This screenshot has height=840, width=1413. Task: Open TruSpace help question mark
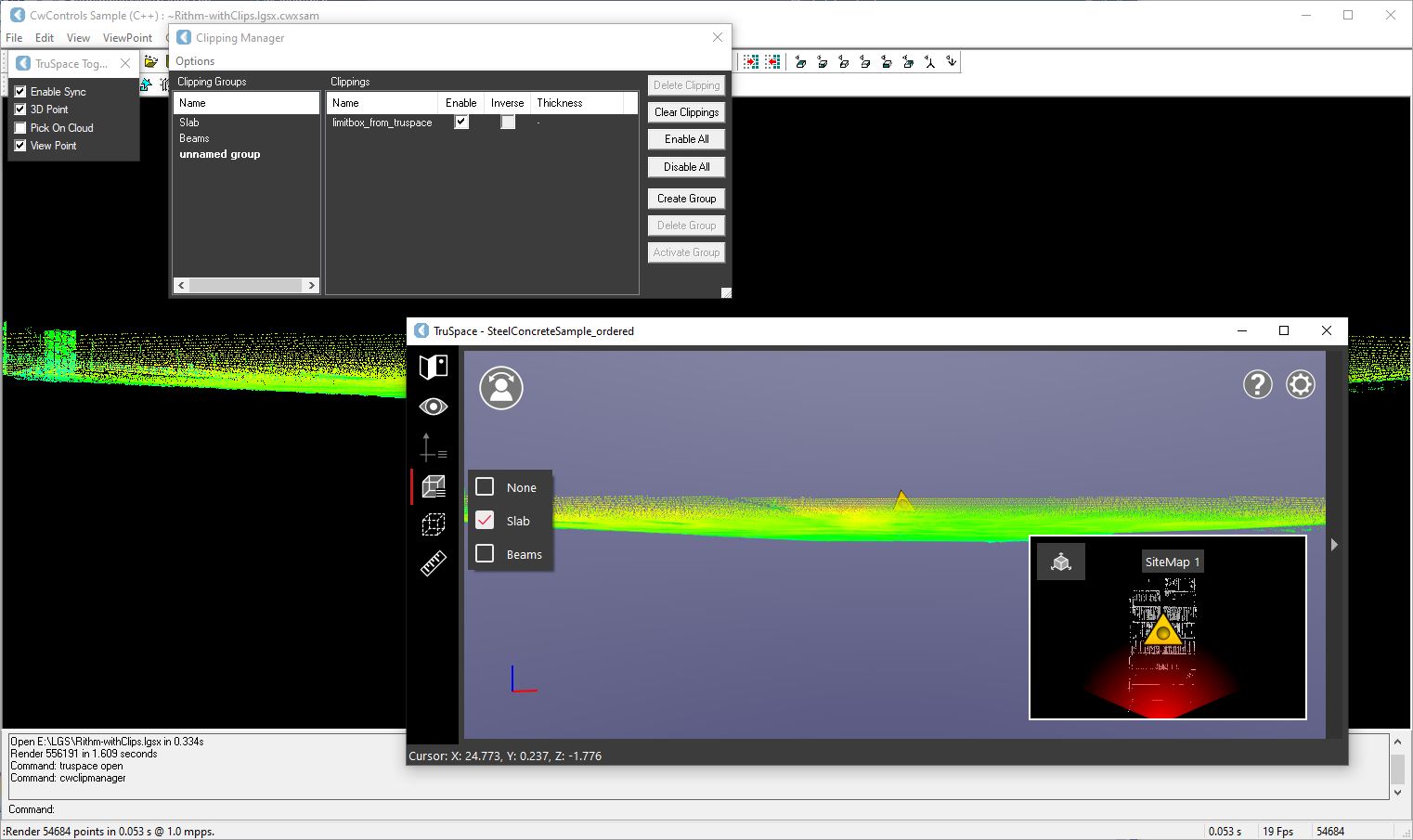coord(1257,384)
